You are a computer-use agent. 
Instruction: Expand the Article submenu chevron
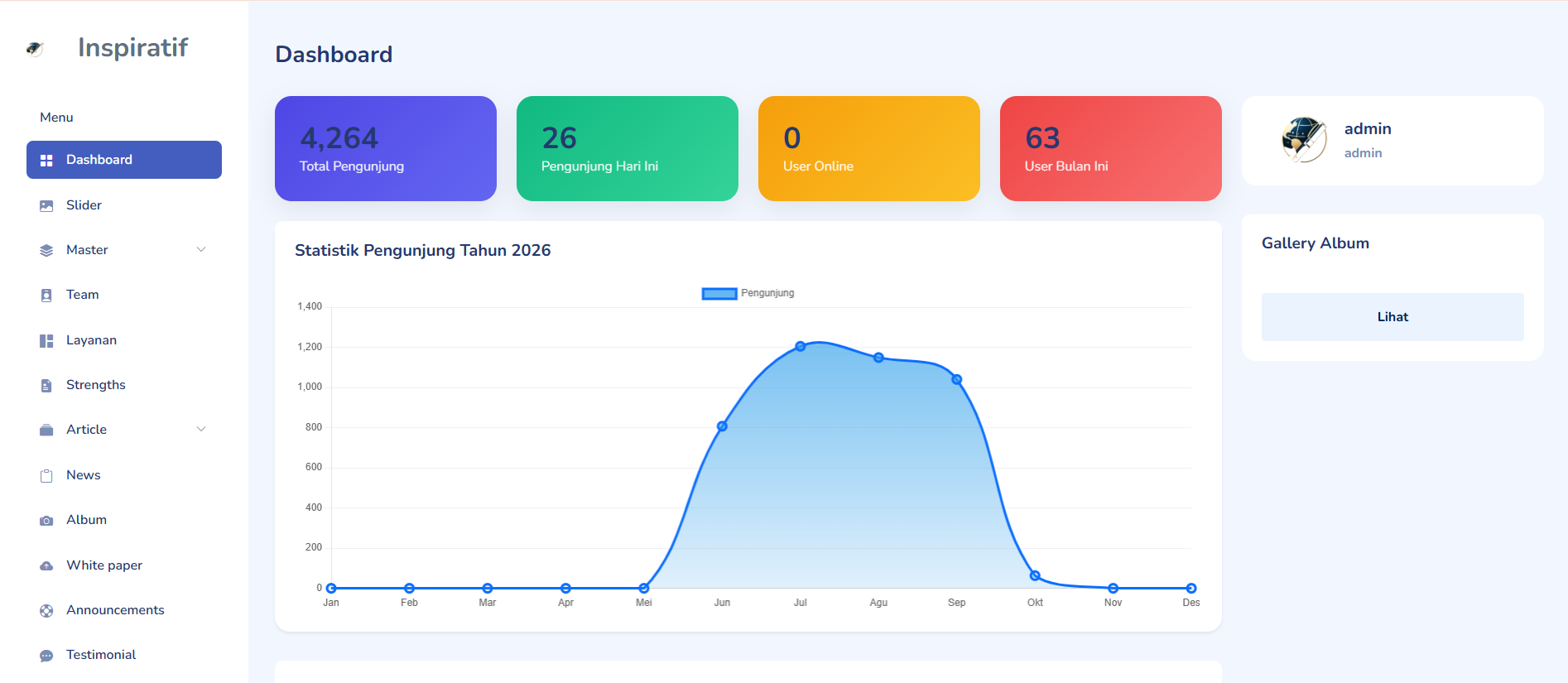(201, 430)
